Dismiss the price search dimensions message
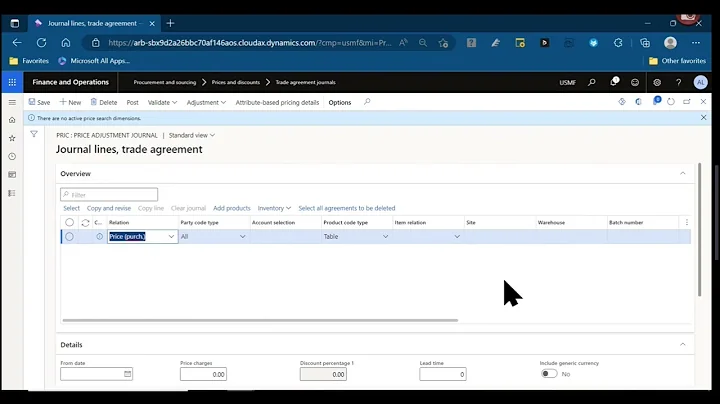Viewport: 720px width, 404px height. click(703, 118)
